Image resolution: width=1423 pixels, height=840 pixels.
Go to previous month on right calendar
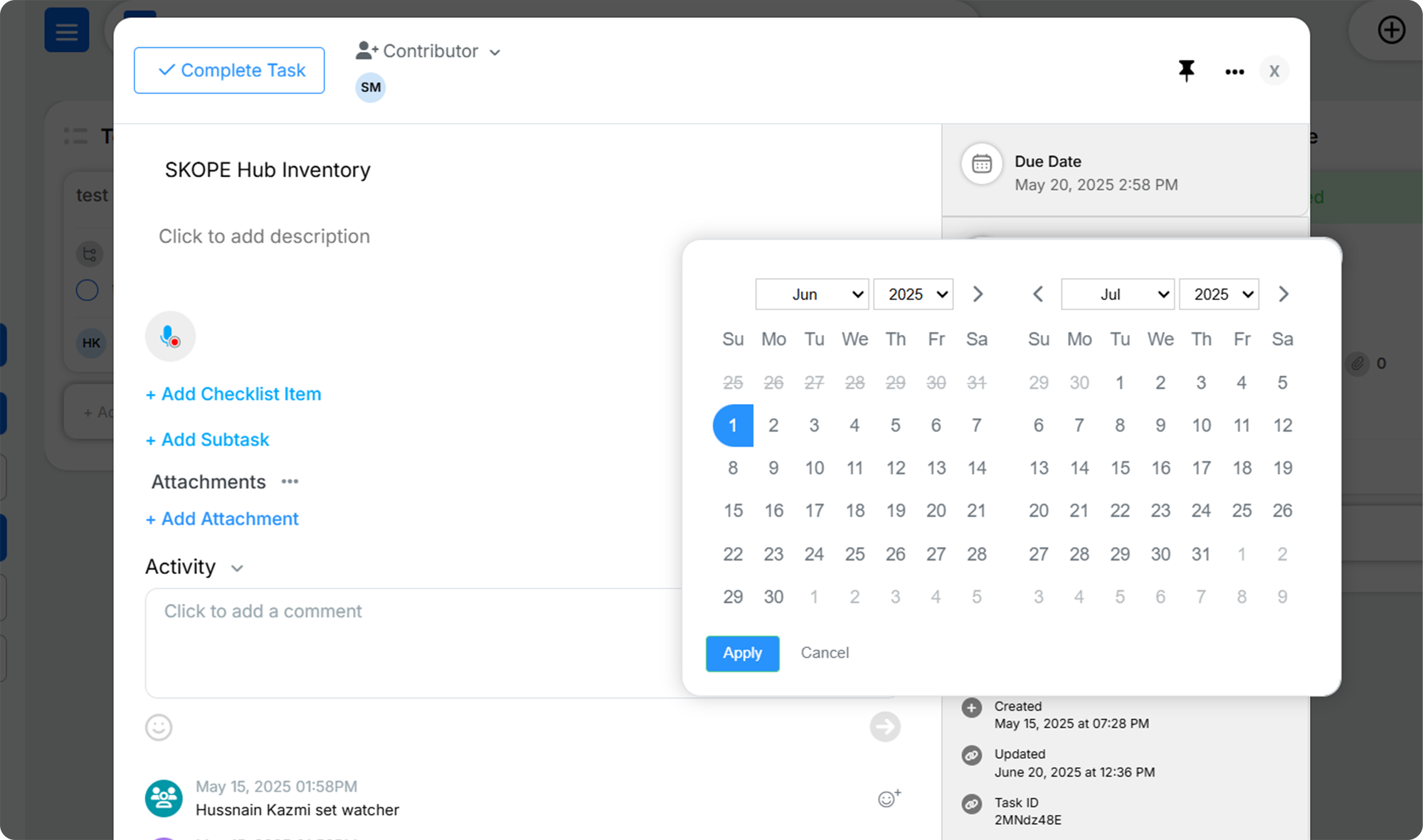coord(1038,294)
